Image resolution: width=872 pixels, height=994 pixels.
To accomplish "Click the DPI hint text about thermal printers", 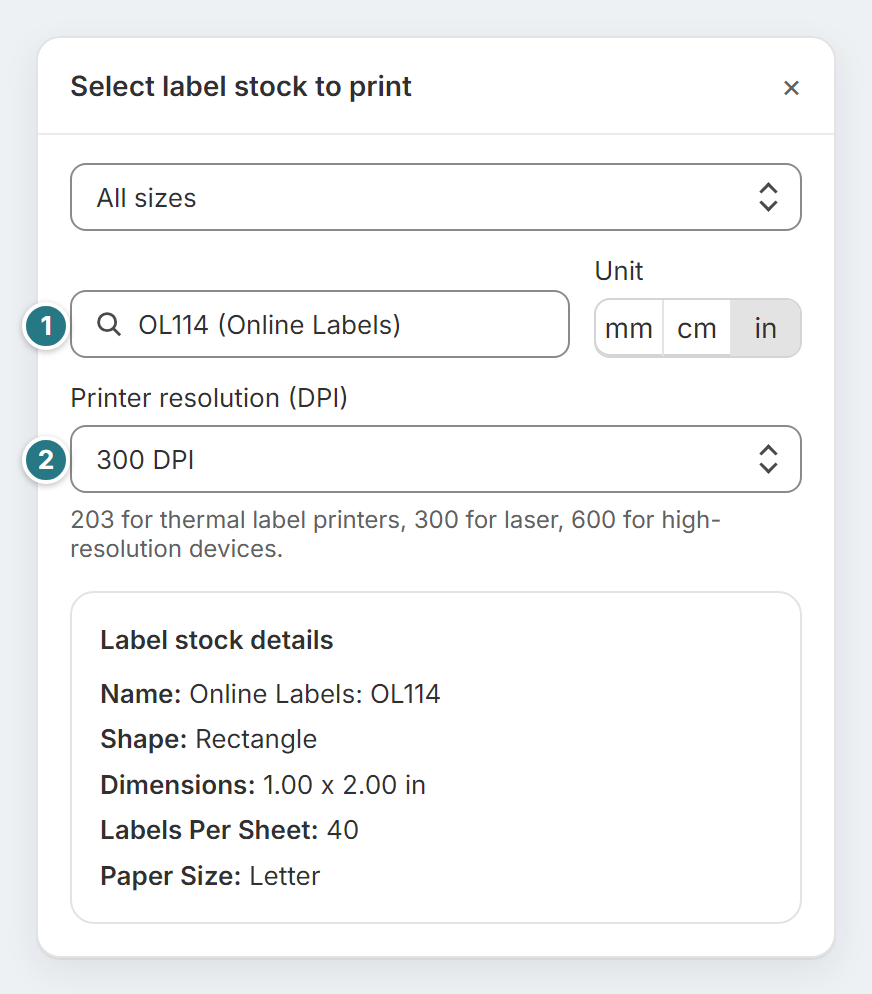I will [395, 534].
